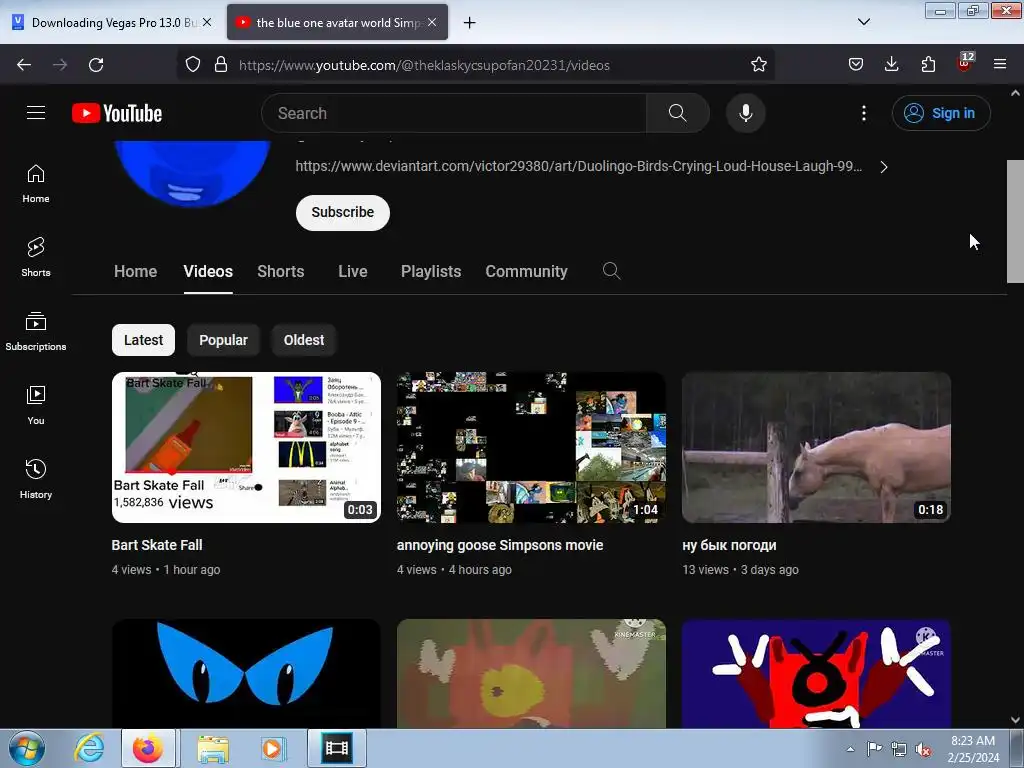
Task: Subscribe to this channel
Action: tap(342, 212)
